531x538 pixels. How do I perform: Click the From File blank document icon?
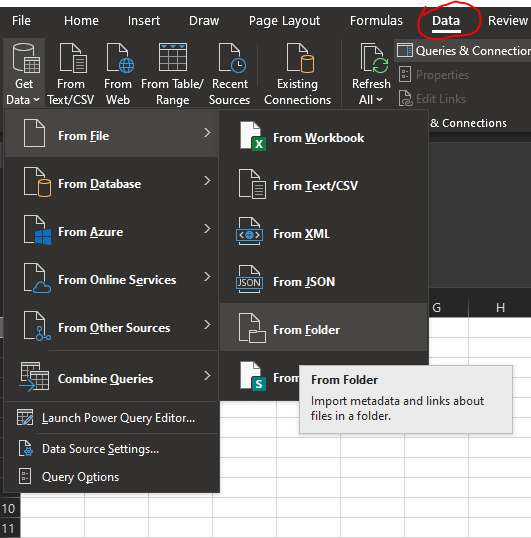coord(34,133)
